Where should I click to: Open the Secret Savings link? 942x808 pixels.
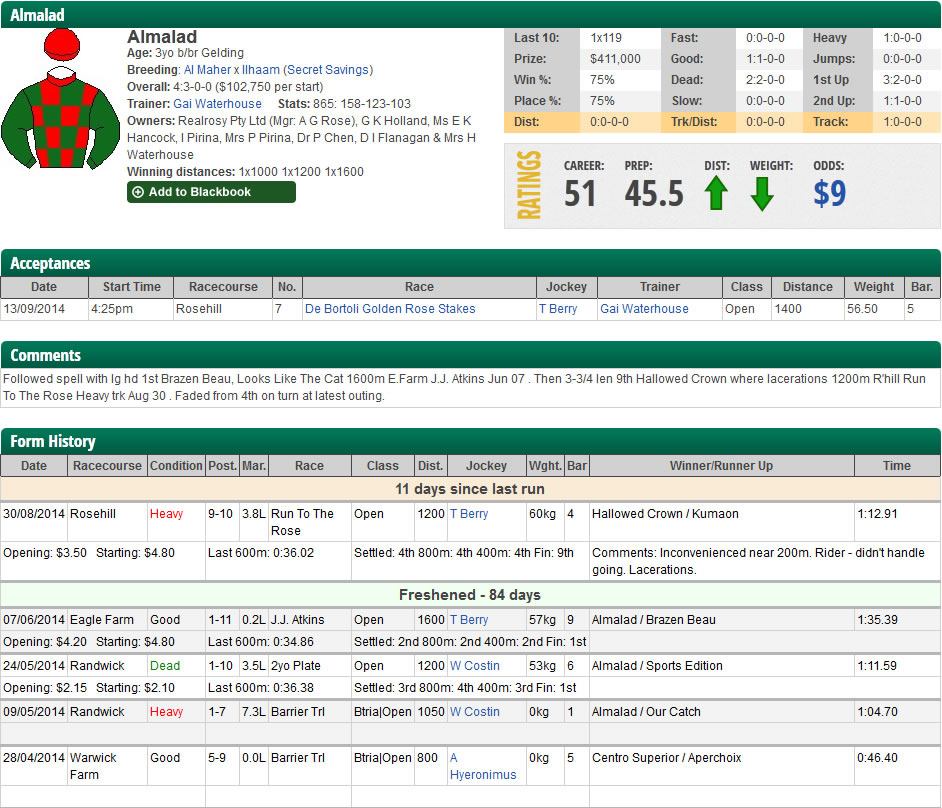coord(328,70)
